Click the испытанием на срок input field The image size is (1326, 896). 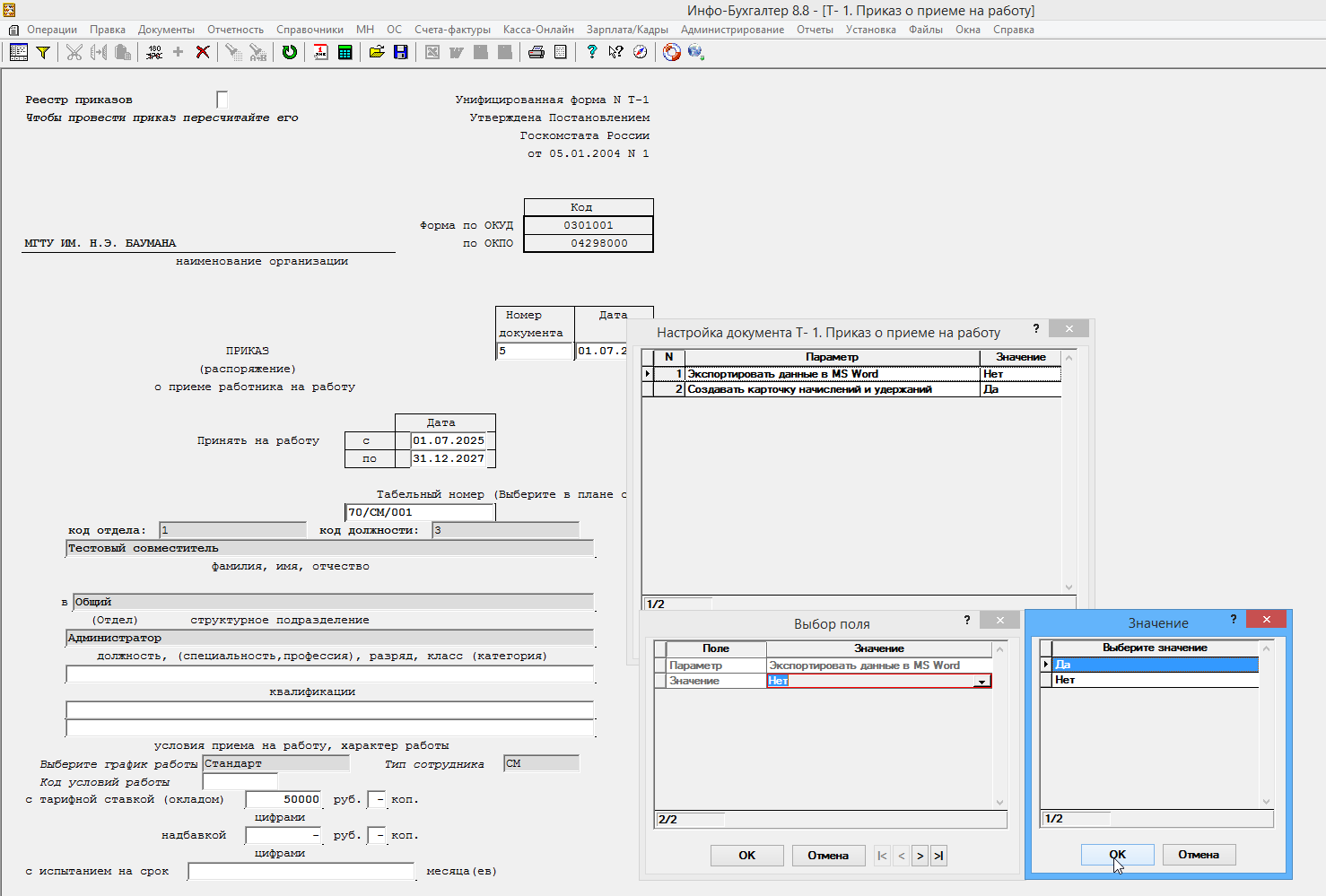pyautogui.click(x=301, y=872)
